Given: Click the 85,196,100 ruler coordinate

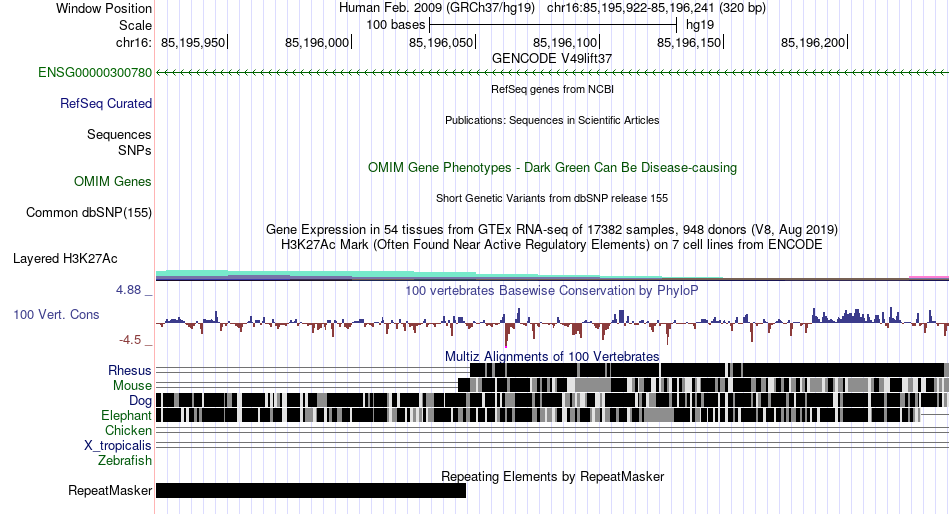Looking at the screenshot, I should [x=565, y=42].
